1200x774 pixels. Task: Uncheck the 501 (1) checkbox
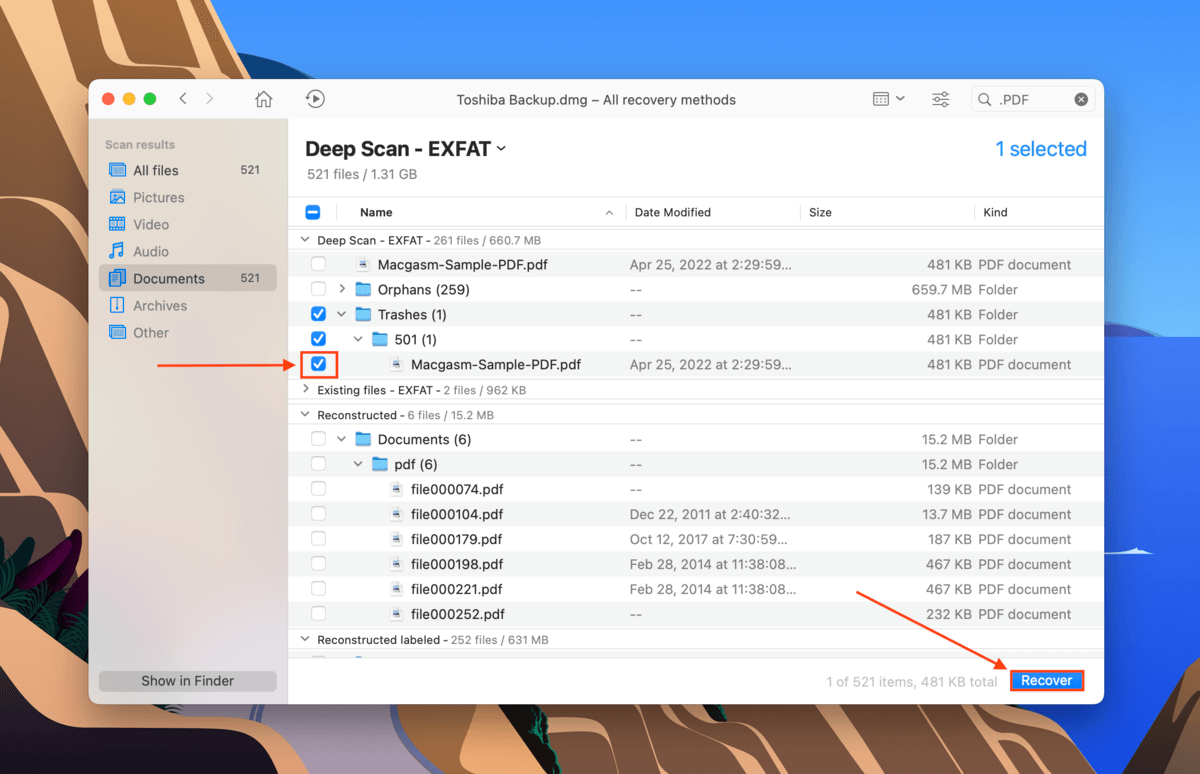[x=318, y=339]
